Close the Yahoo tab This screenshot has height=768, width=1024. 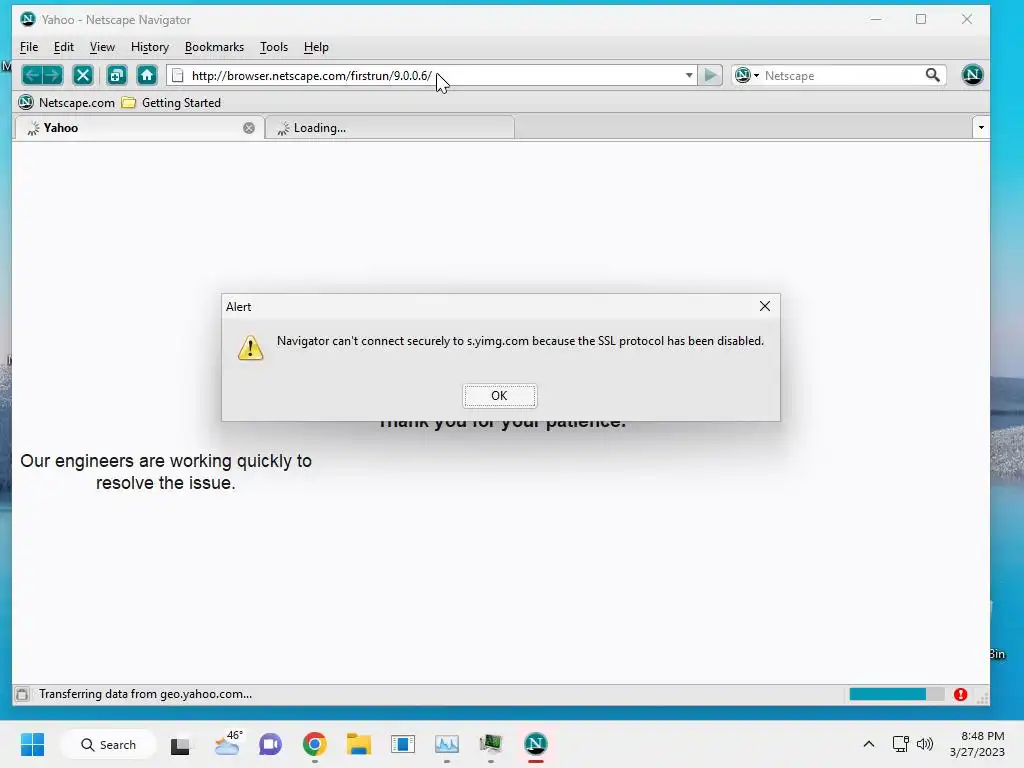pyautogui.click(x=249, y=128)
